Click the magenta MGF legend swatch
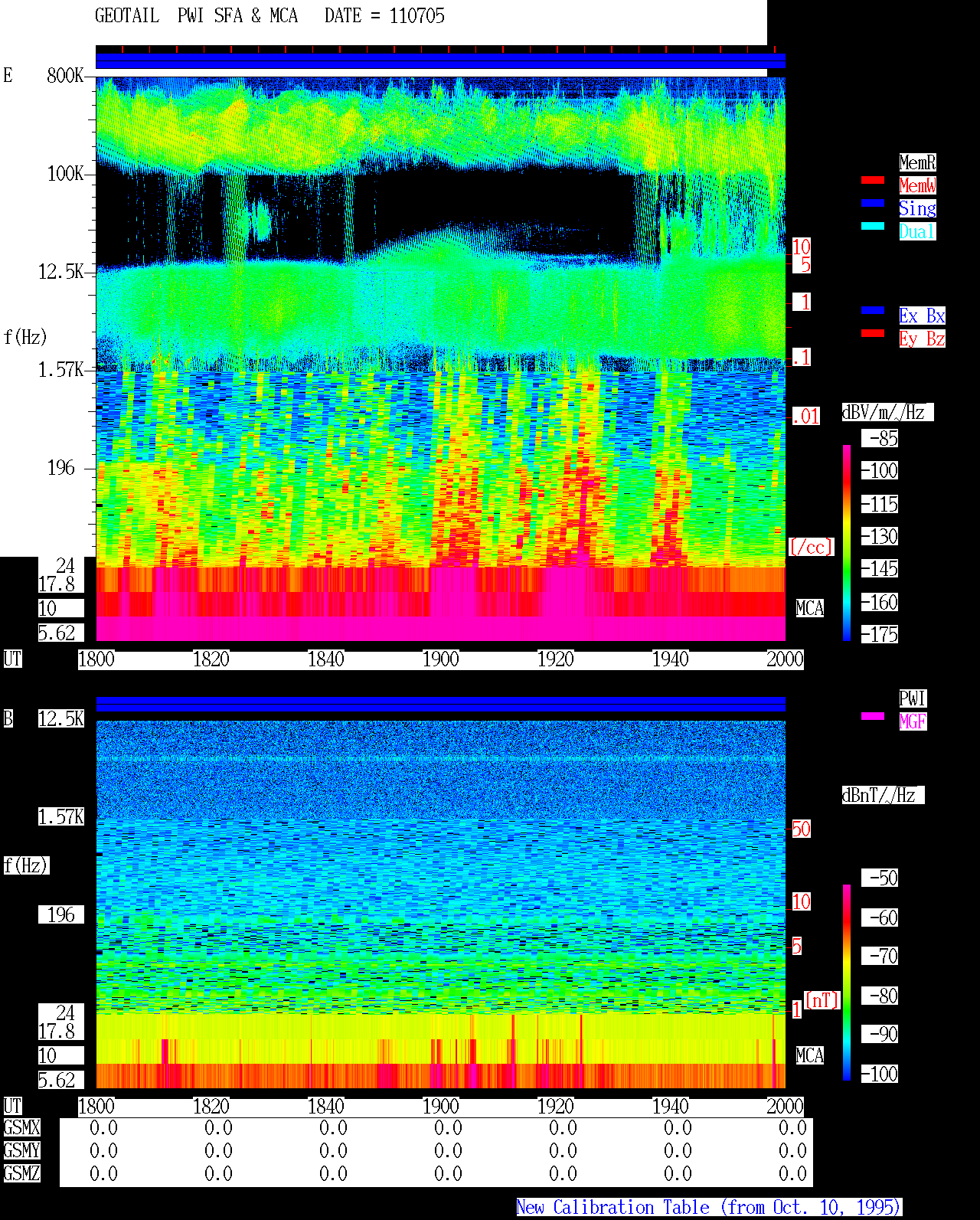This screenshot has width=980, height=1220. coord(873,716)
